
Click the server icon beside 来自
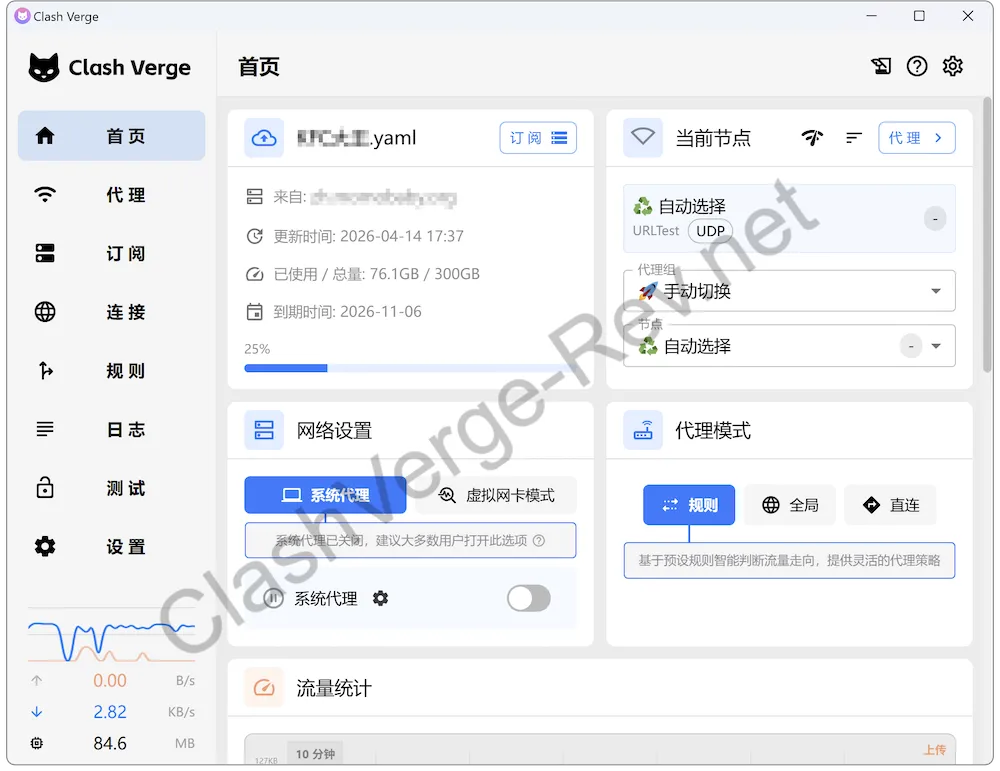coord(254,196)
